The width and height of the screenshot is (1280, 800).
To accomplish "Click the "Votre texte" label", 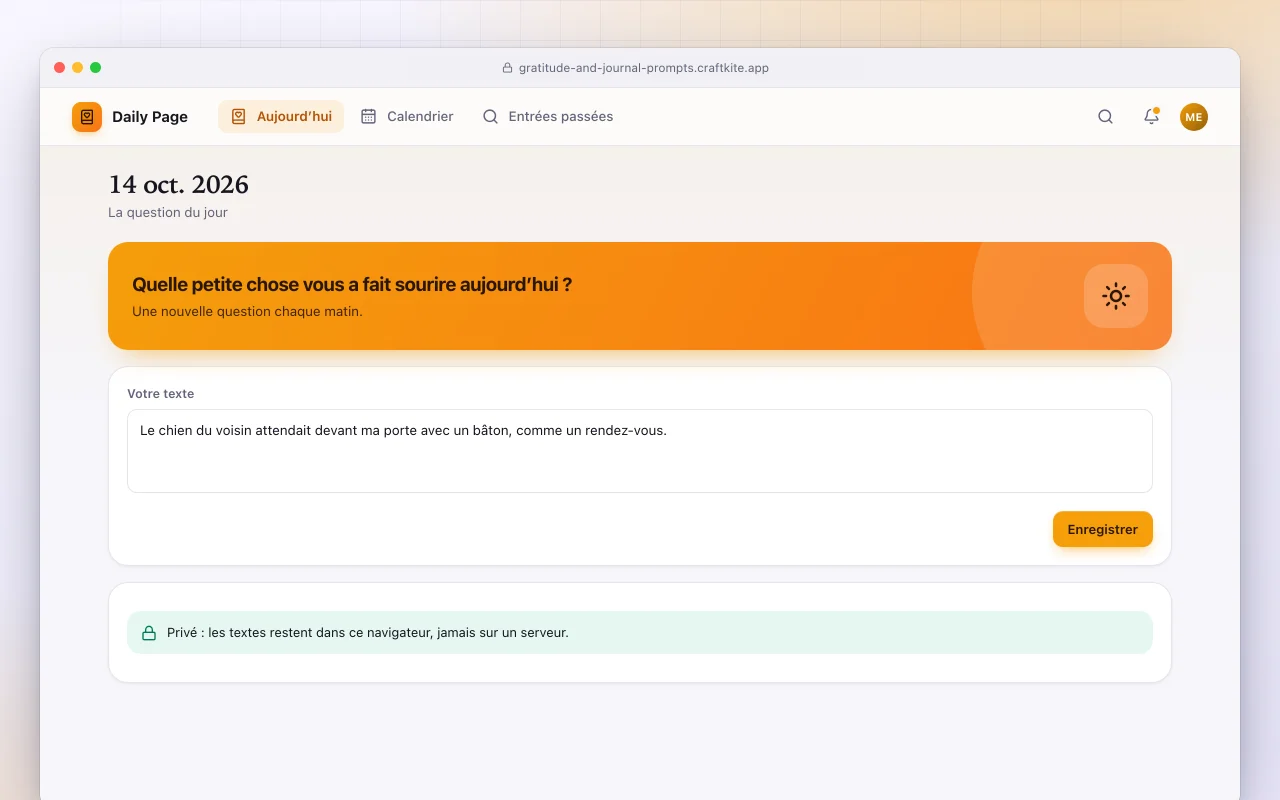I will pos(161,394).
